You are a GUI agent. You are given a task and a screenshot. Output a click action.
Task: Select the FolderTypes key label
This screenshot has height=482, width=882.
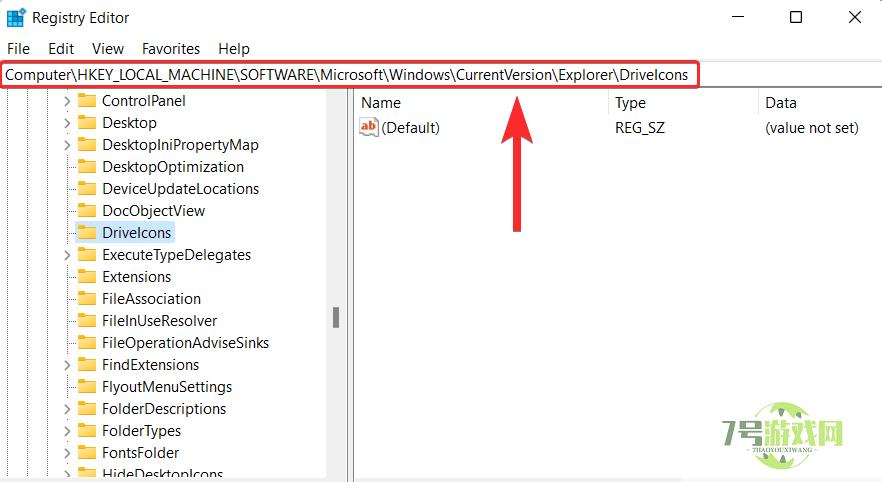141,431
